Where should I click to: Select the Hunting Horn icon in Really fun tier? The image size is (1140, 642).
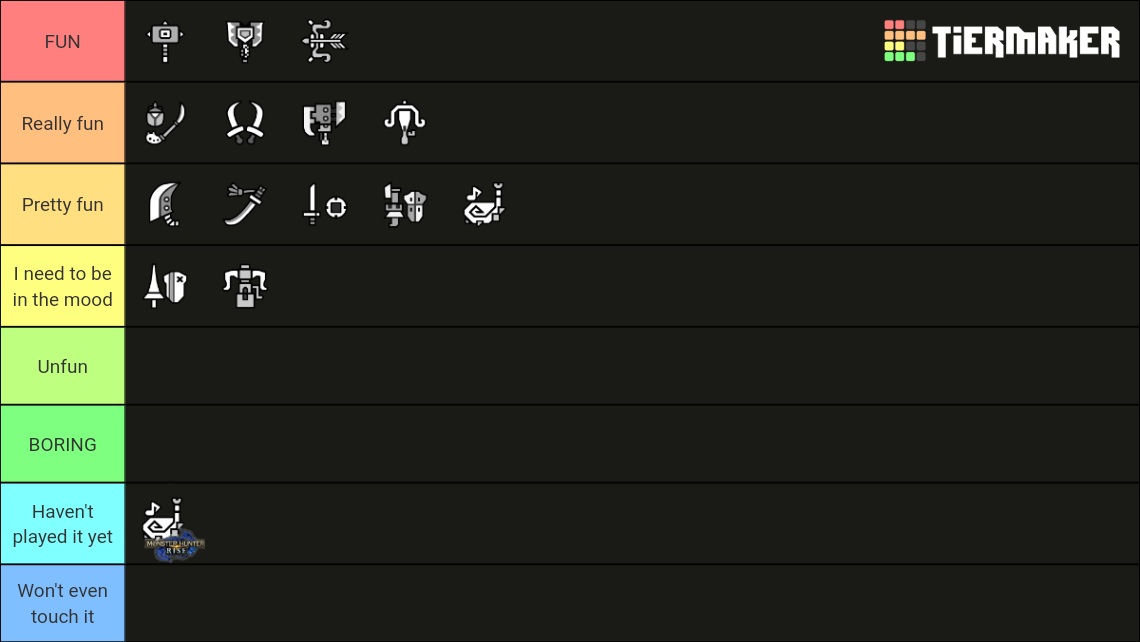coord(405,122)
